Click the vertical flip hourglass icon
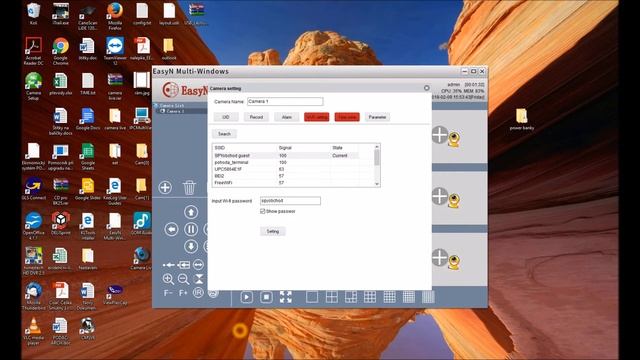This screenshot has height=360, width=640. point(199,279)
